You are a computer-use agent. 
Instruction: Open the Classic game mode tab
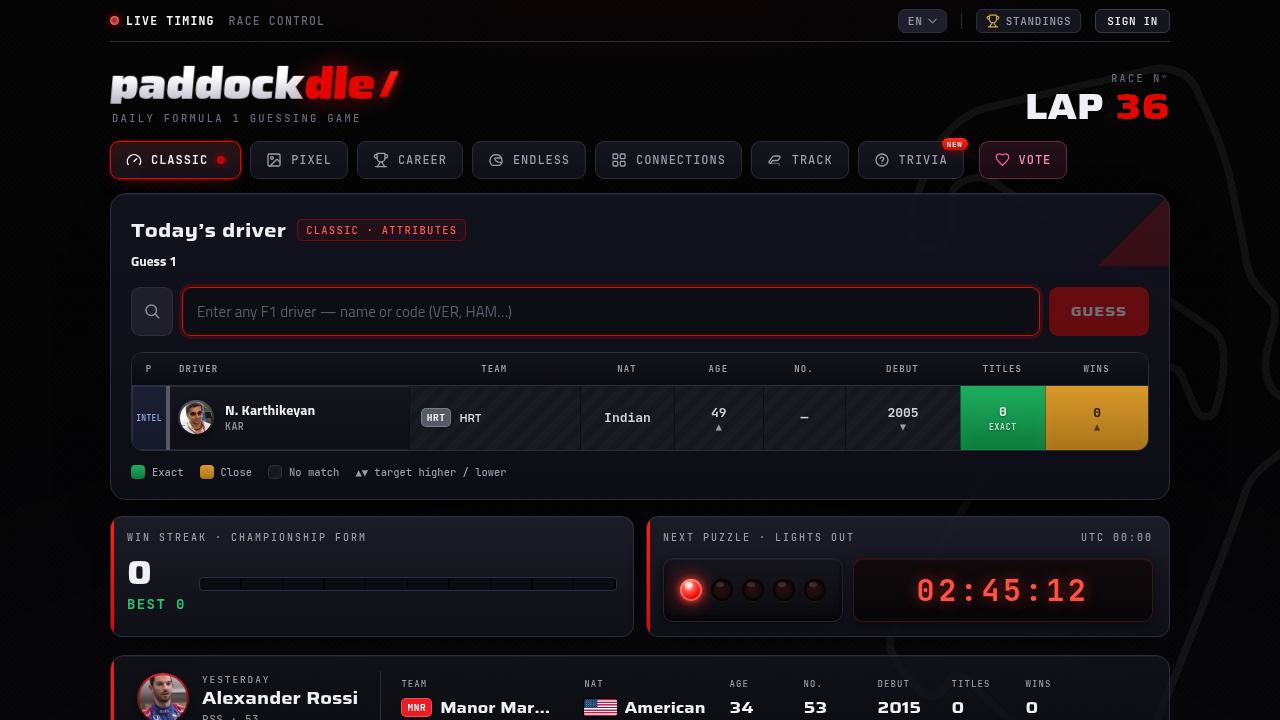pos(175,160)
